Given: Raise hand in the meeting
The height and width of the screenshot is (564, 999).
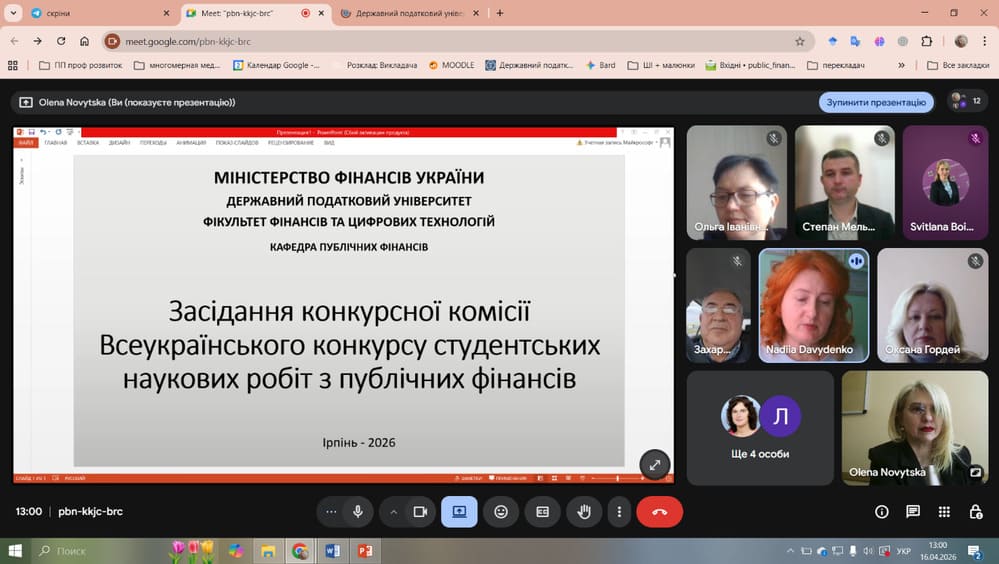Looking at the screenshot, I should click(584, 511).
